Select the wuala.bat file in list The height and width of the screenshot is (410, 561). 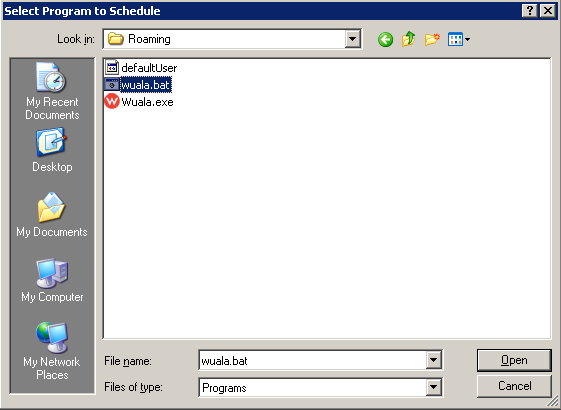pyautogui.click(x=138, y=85)
